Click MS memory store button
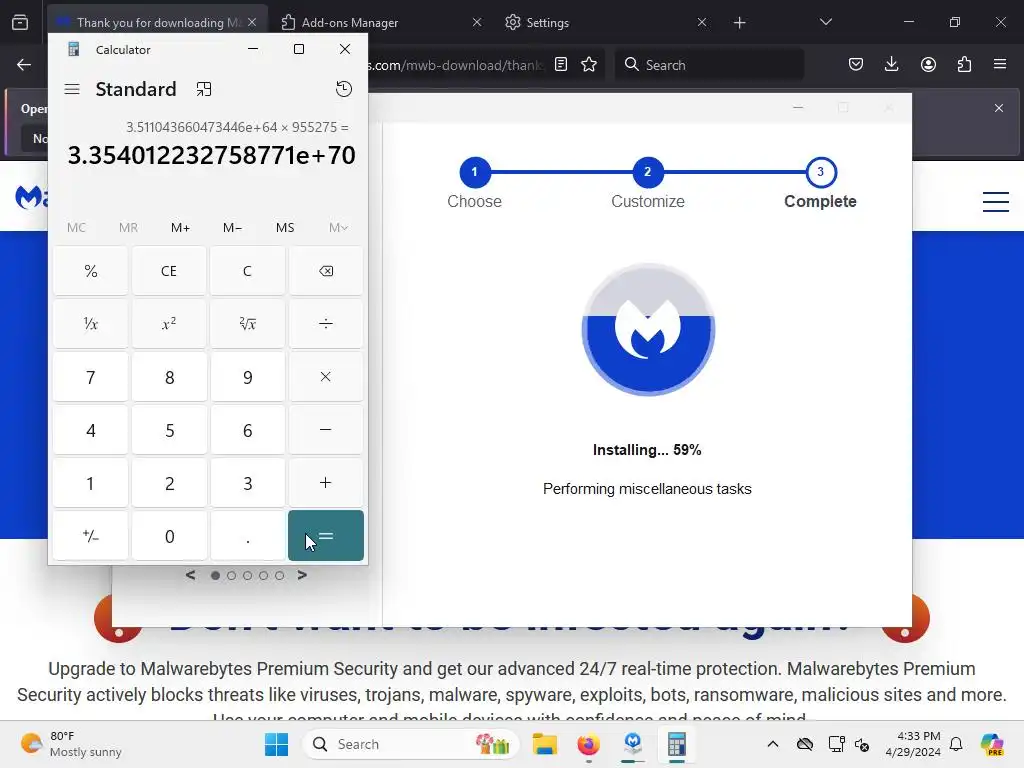This screenshot has width=1024, height=768. tap(285, 227)
